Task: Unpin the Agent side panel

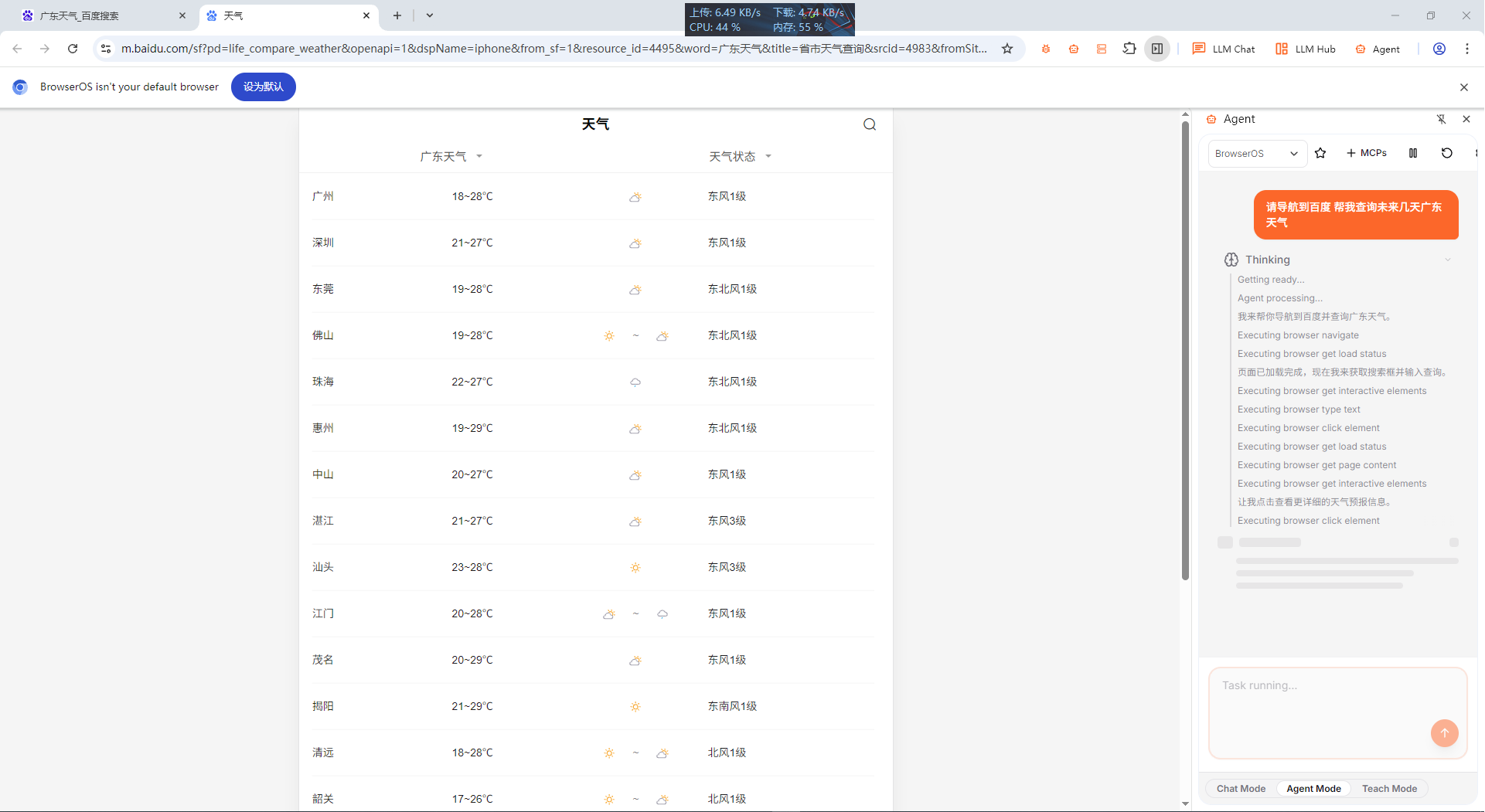Action: click(x=1441, y=119)
